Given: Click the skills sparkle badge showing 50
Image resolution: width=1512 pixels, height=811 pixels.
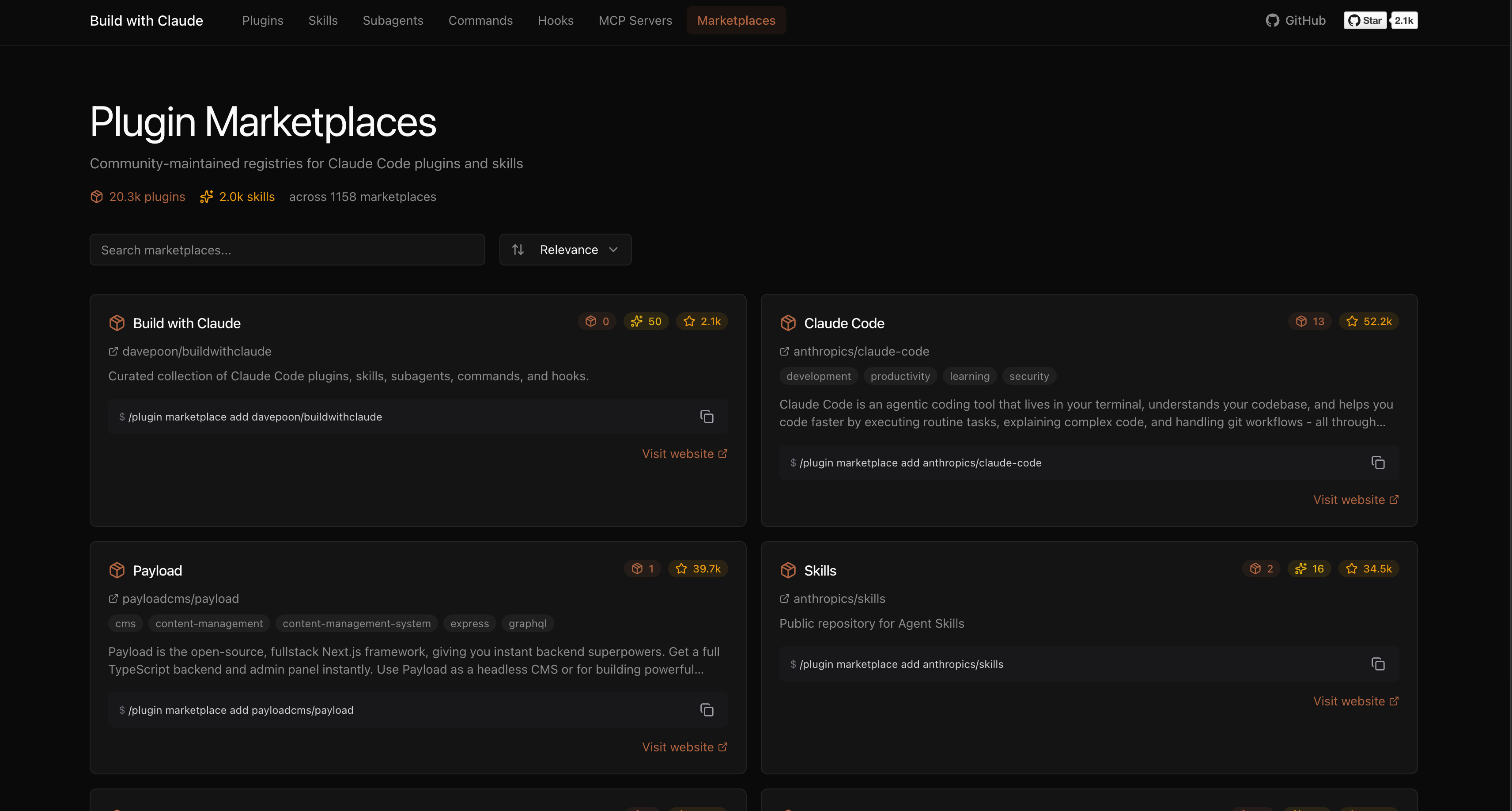Looking at the screenshot, I should pyautogui.click(x=646, y=321).
